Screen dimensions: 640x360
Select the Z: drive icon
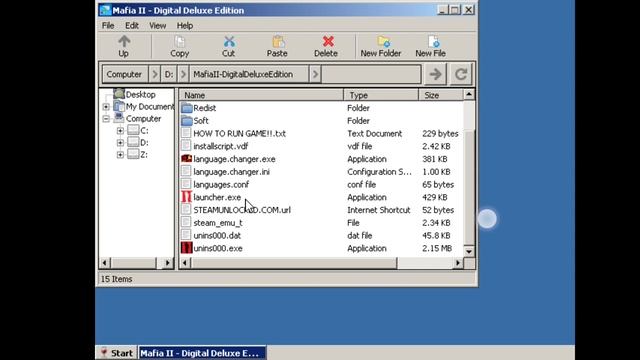point(133,154)
